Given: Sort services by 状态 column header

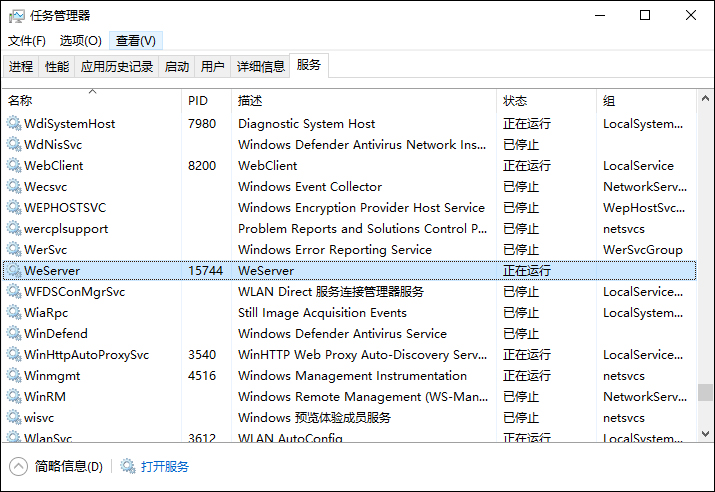Looking at the screenshot, I should [x=546, y=101].
